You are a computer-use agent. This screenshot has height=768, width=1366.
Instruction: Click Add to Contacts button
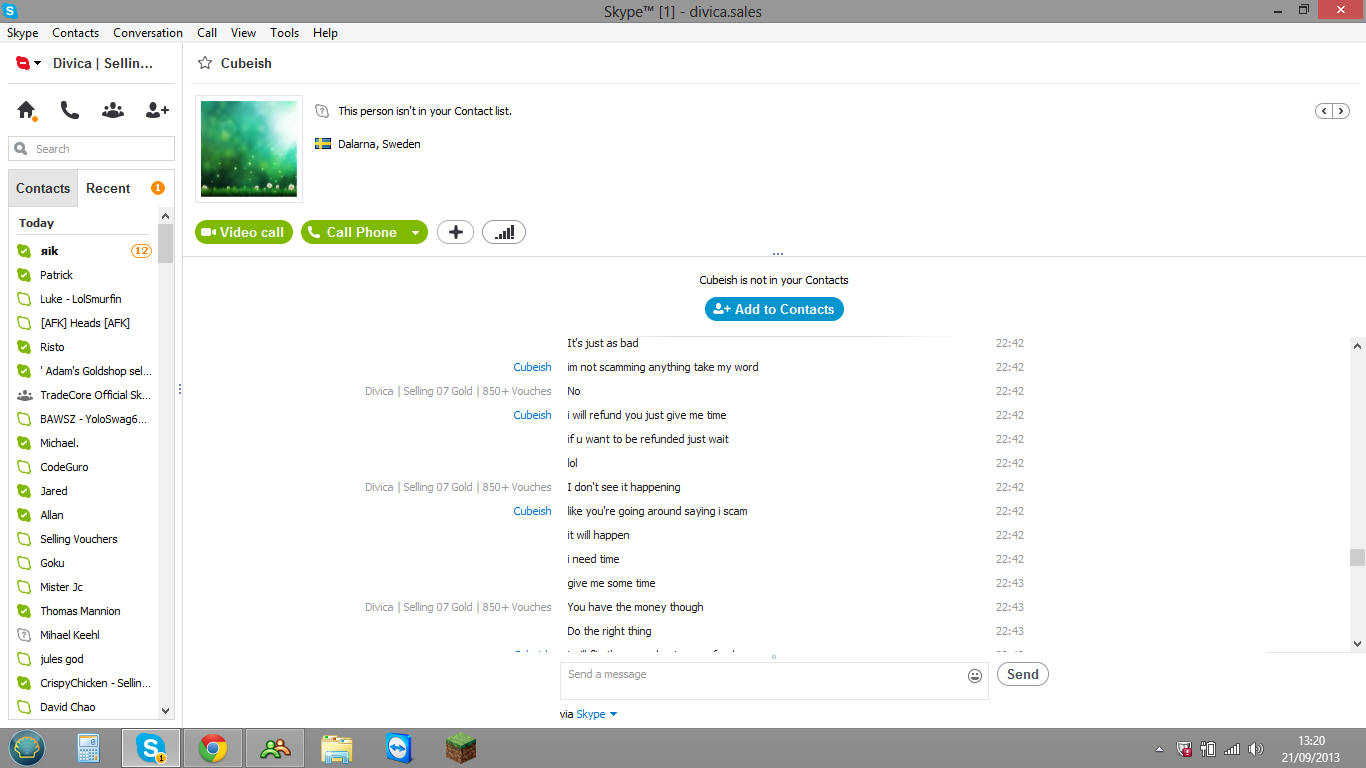[774, 309]
